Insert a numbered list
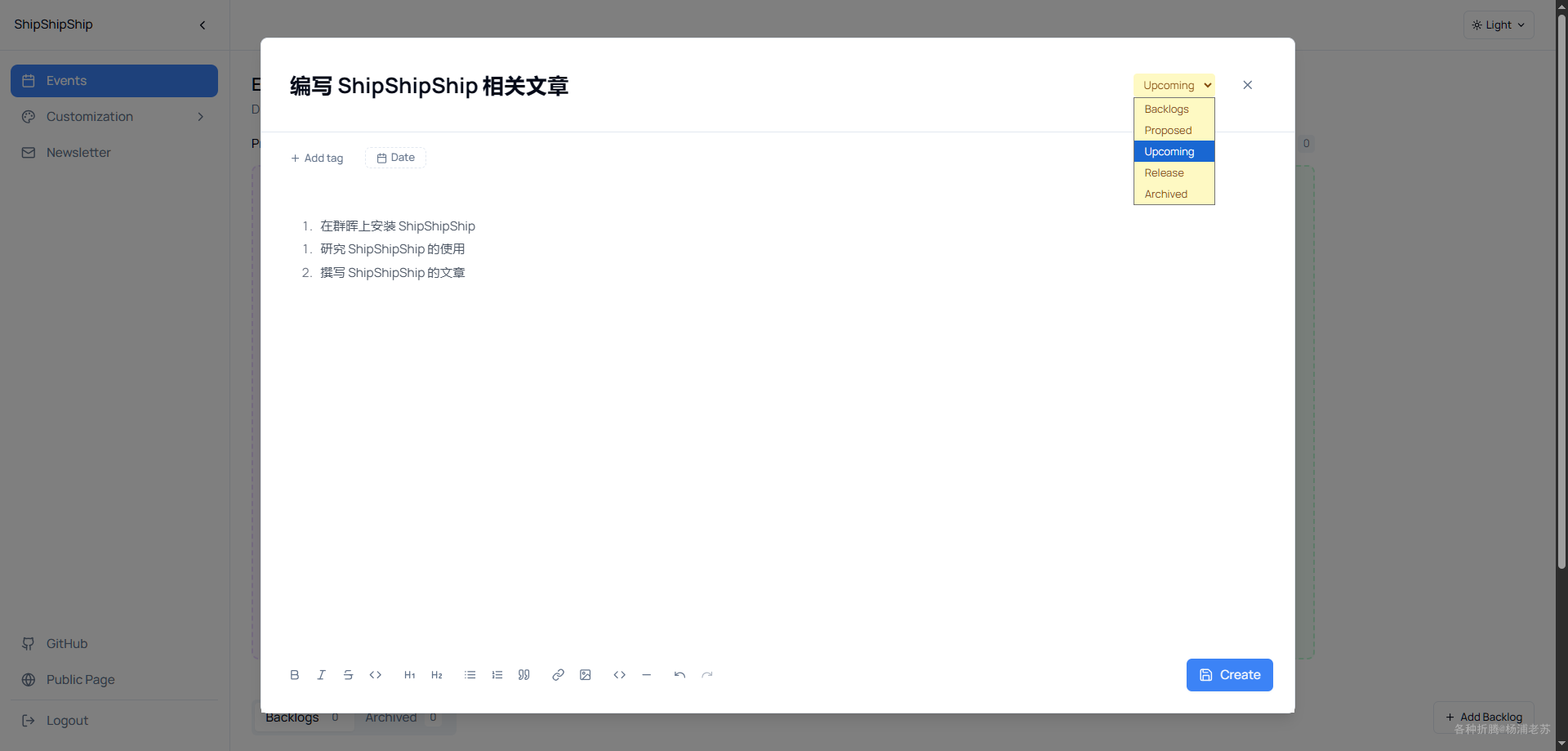This screenshot has width=1568, height=751. (497, 675)
